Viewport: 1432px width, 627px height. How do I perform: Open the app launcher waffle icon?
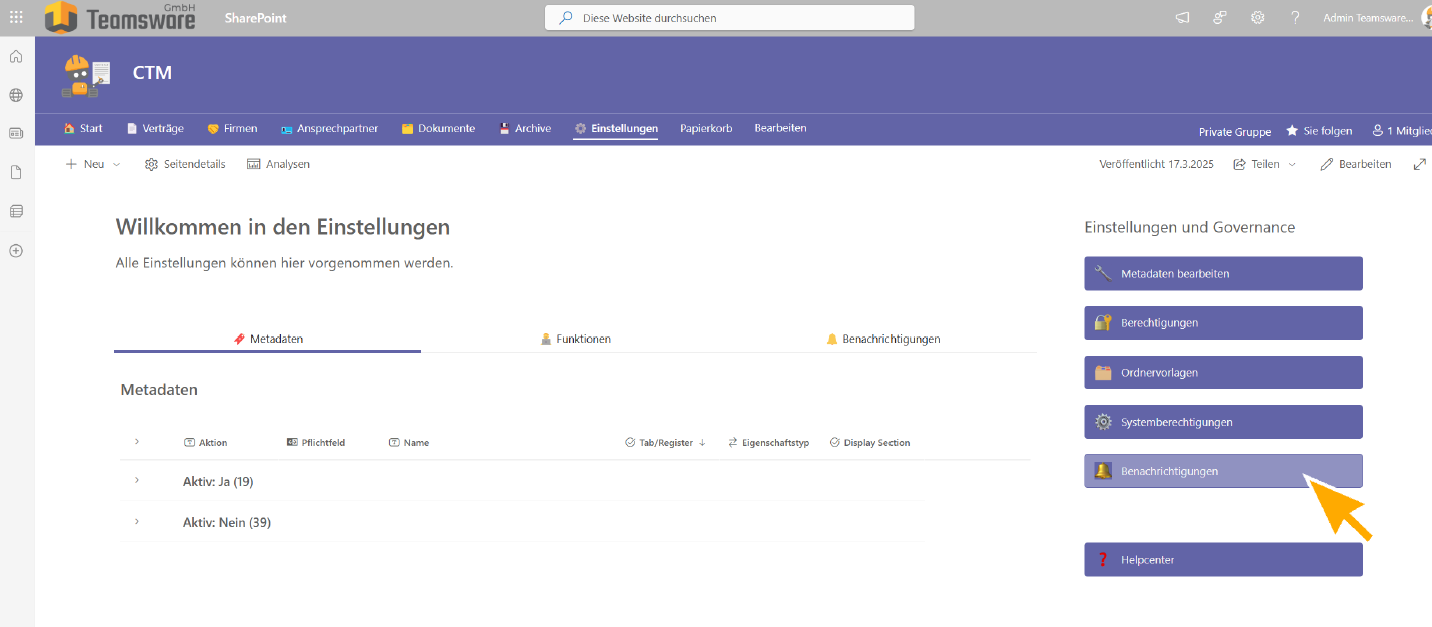coord(16,18)
